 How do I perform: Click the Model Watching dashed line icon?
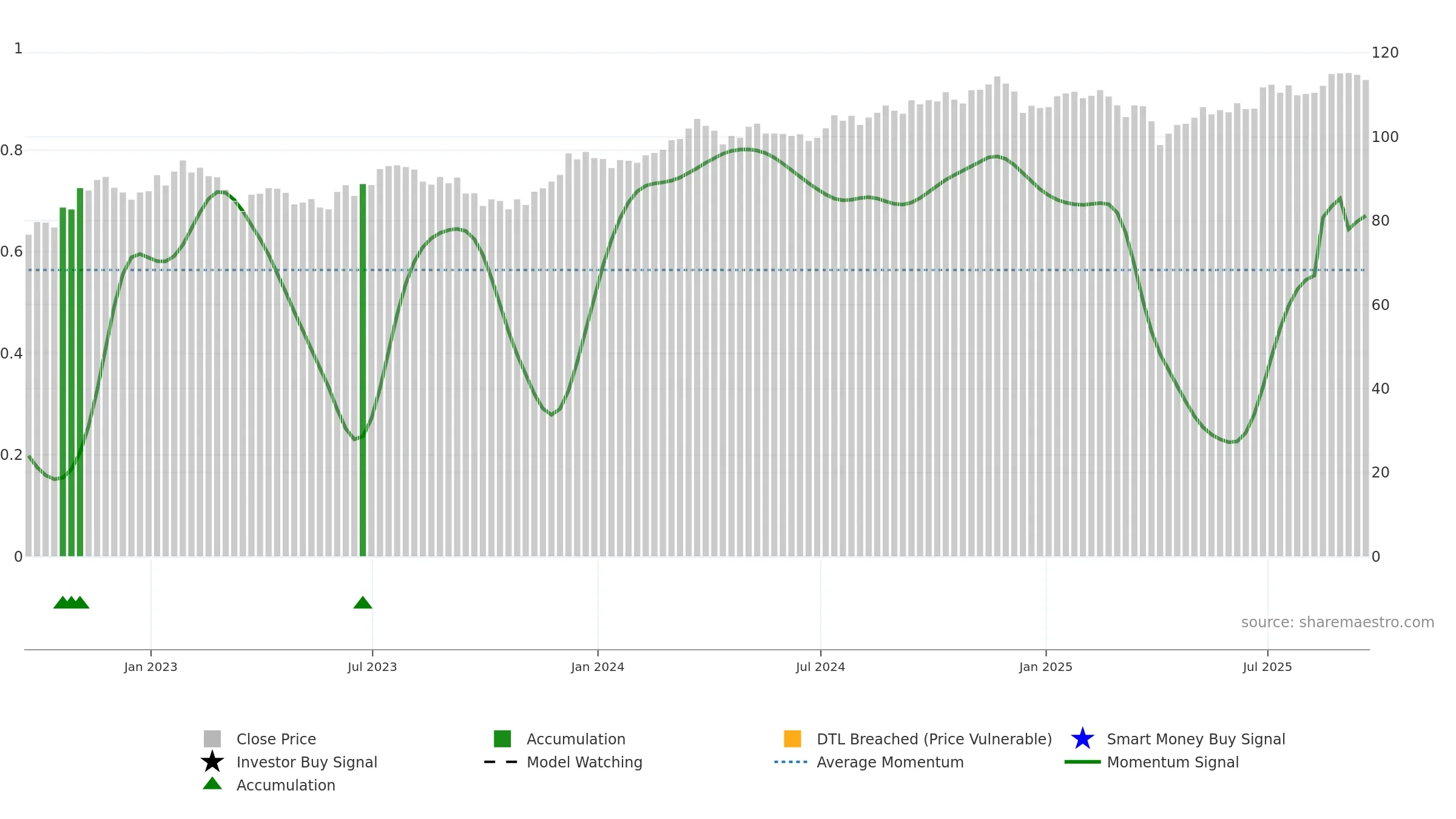(x=500, y=762)
